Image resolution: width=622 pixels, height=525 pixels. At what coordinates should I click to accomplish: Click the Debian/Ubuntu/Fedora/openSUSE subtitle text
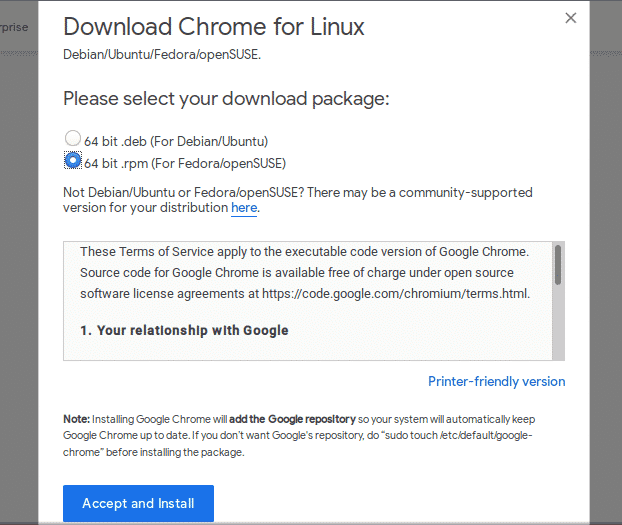(x=161, y=54)
